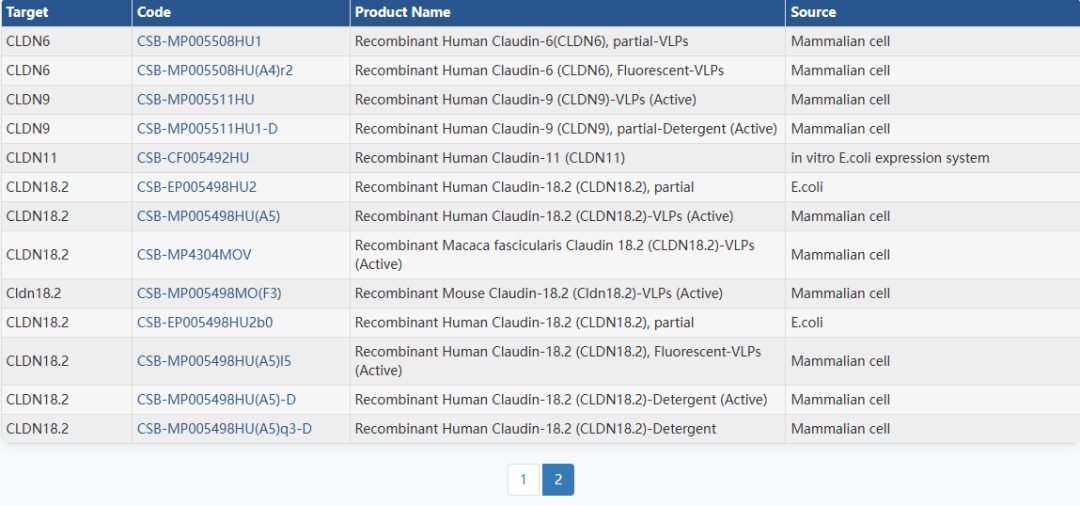
Task: Select the CSB-CF005492HU code link
Action: pos(193,158)
